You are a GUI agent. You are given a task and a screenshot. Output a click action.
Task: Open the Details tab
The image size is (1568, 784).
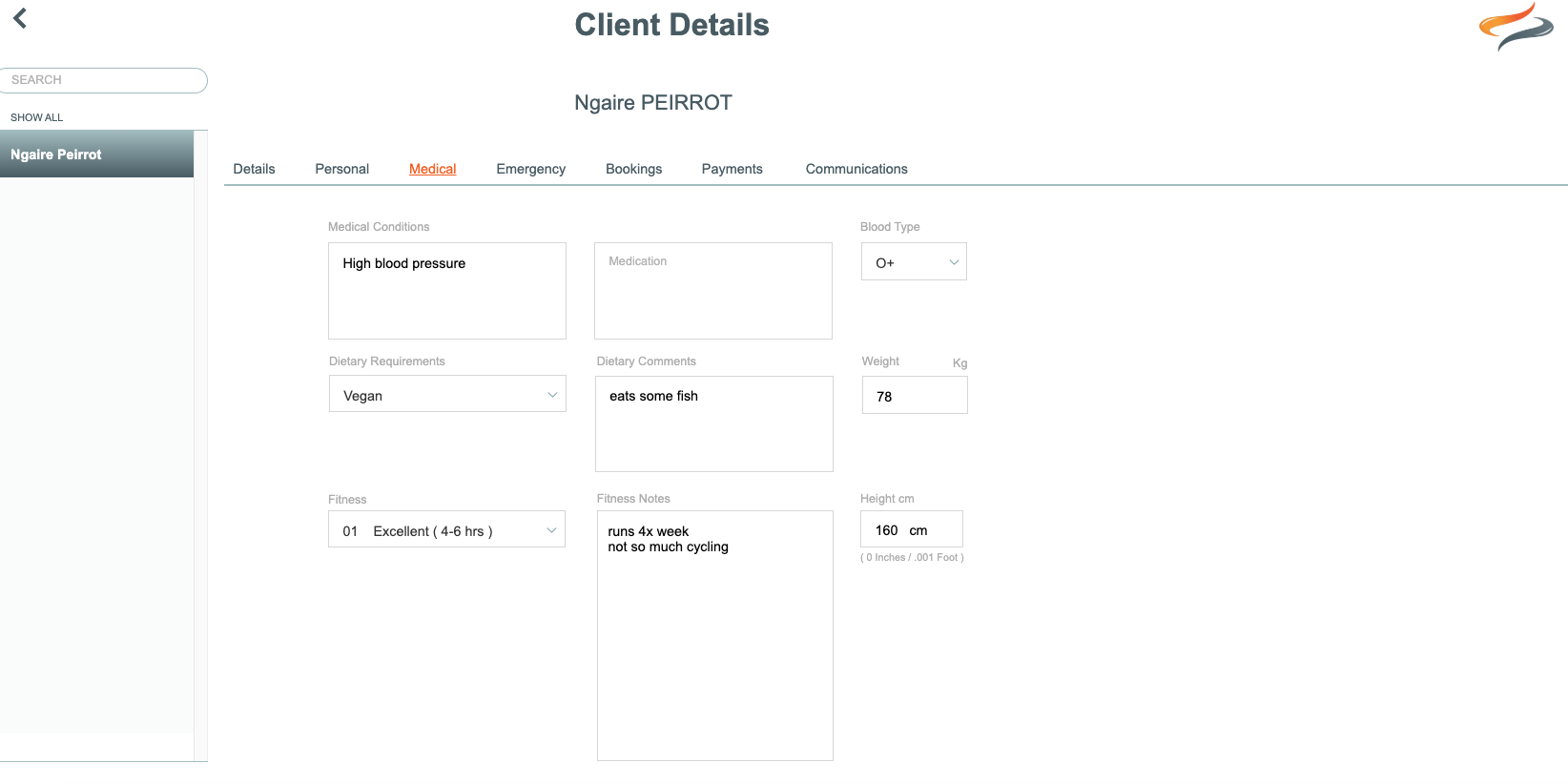254,169
